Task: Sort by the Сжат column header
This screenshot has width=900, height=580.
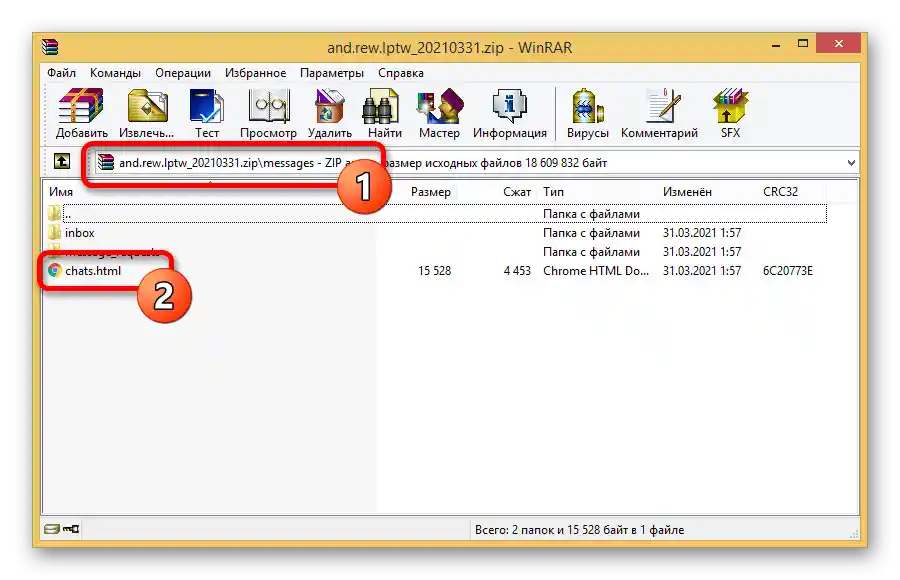Action: point(516,192)
